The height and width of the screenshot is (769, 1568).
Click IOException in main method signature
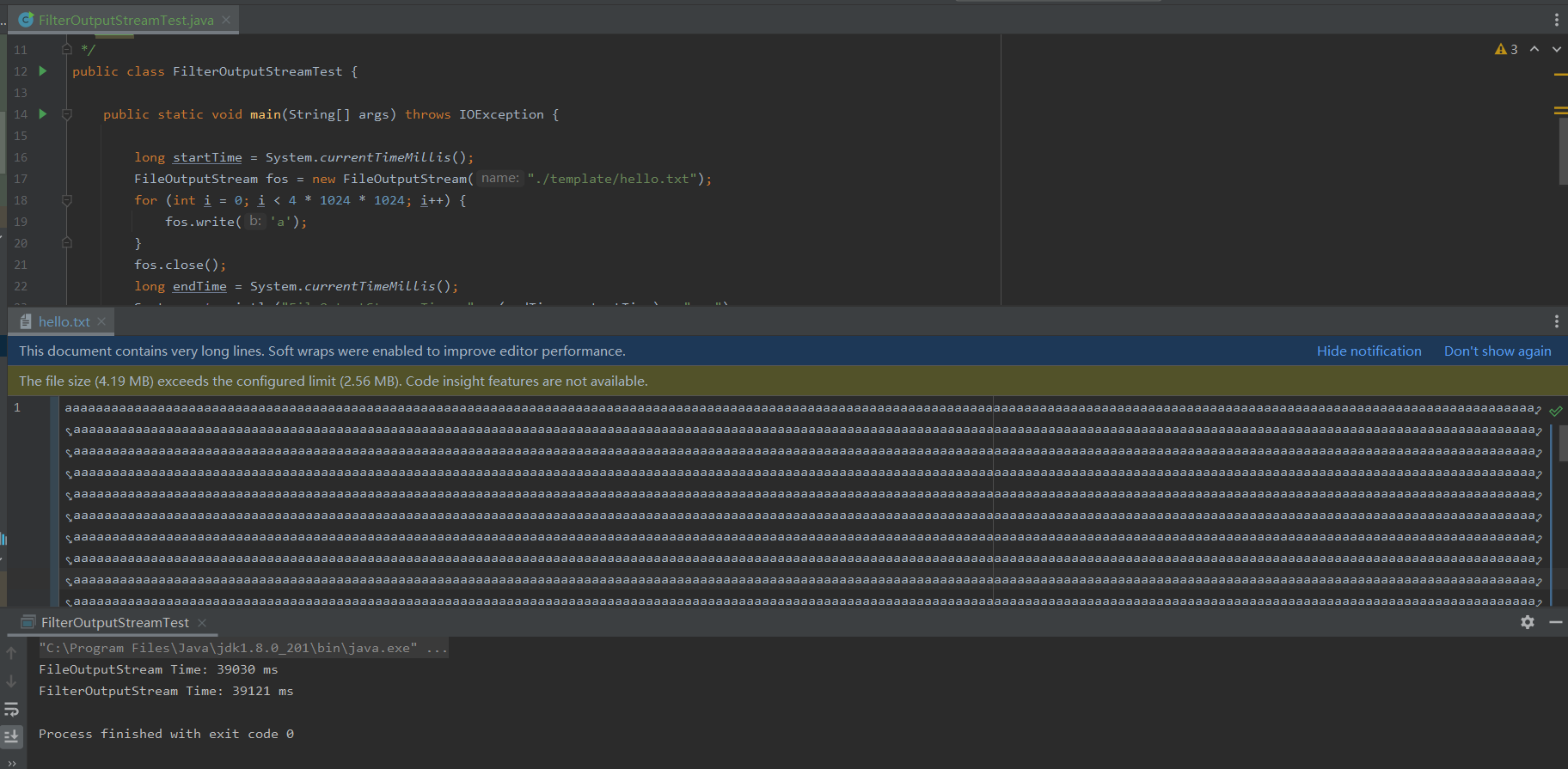pos(501,114)
